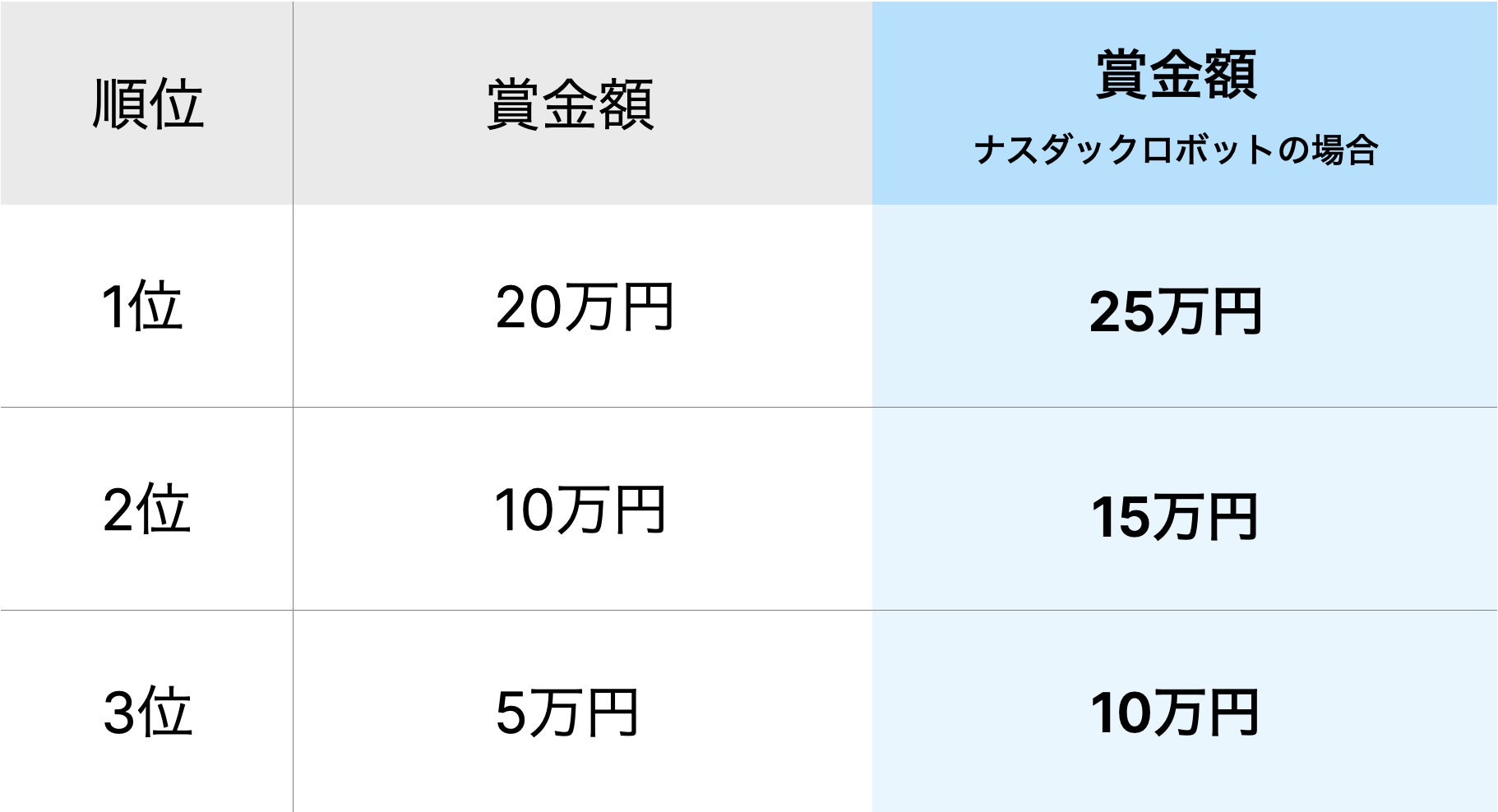
Task: Select the 2位 rank cell
Action: coord(146,510)
